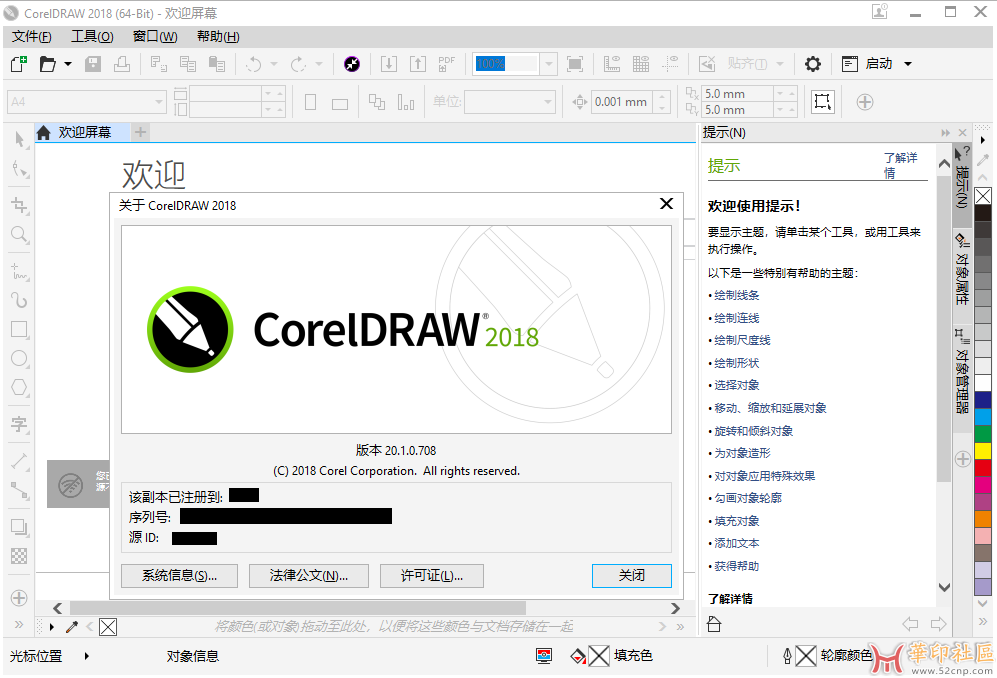Open the workspace 启动 dropdown
997x678 pixels.
tap(908, 64)
